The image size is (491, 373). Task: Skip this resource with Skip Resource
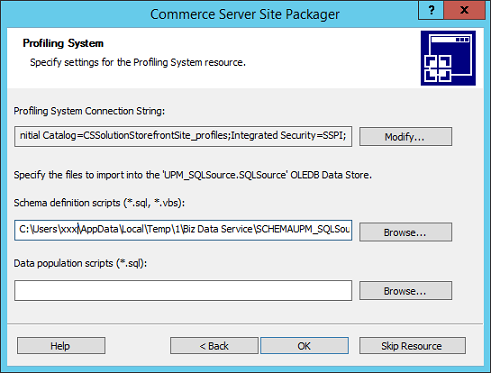[x=412, y=346]
